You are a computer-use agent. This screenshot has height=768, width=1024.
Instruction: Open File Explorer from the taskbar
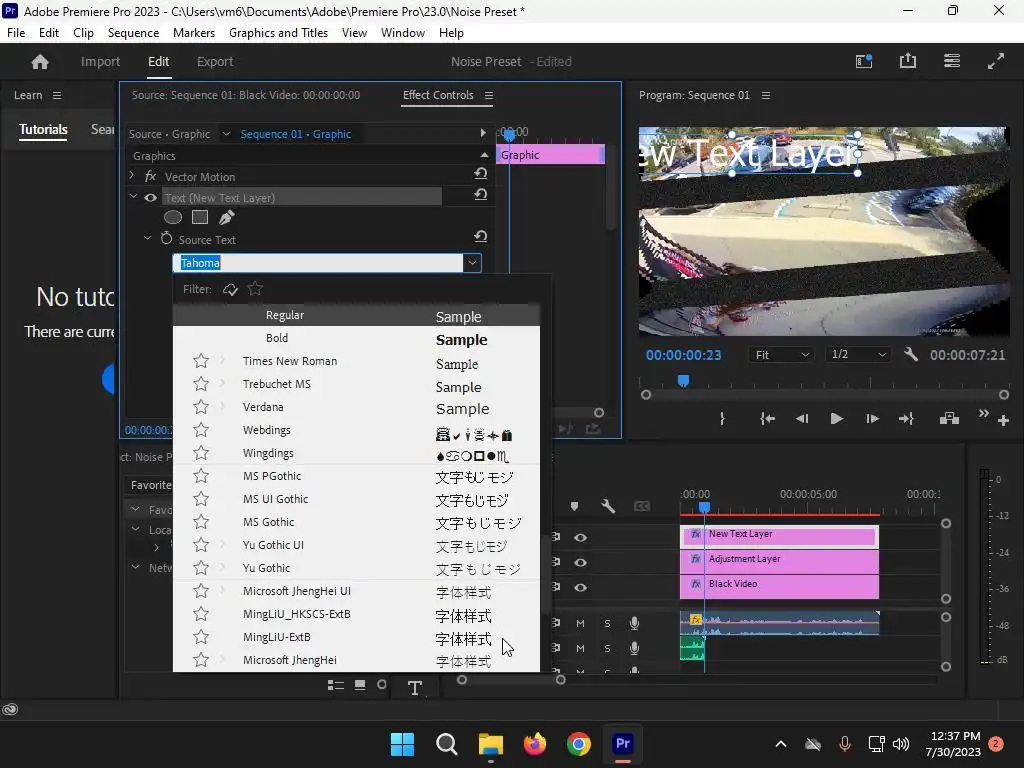(490, 744)
